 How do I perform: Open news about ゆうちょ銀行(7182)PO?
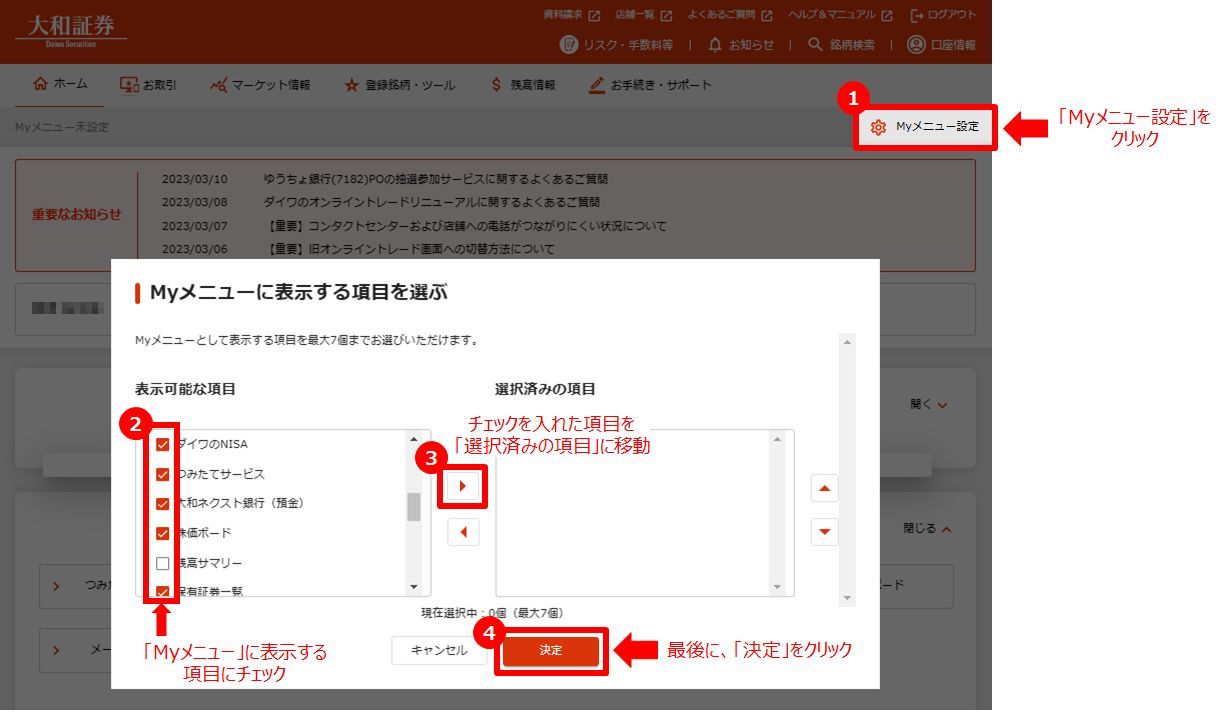(x=436, y=179)
